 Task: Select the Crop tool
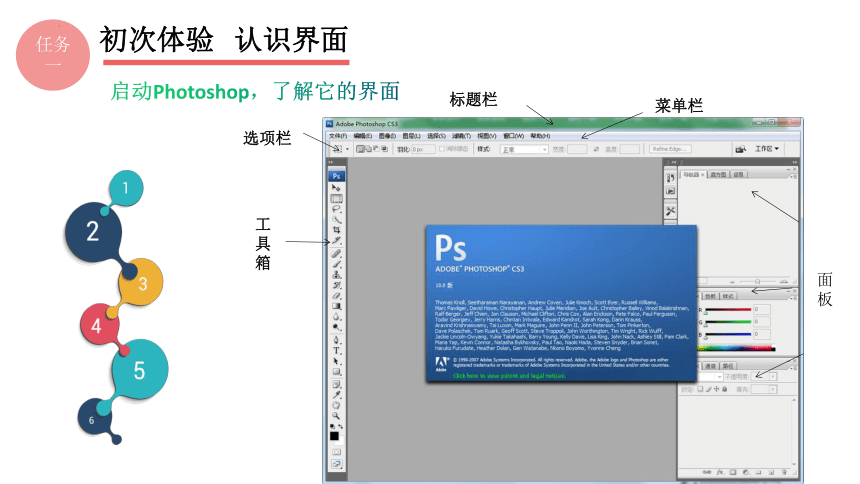[x=336, y=229]
